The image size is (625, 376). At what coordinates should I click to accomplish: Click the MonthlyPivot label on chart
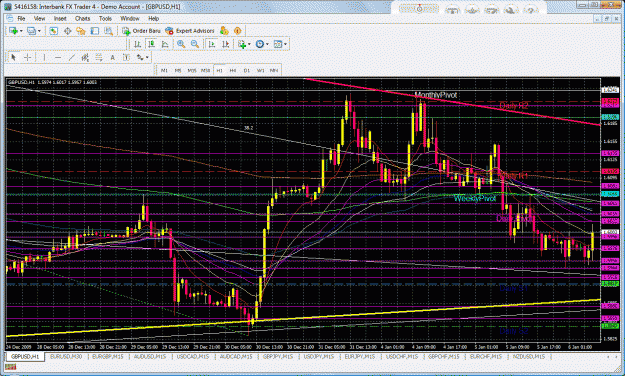click(x=436, y=95)
